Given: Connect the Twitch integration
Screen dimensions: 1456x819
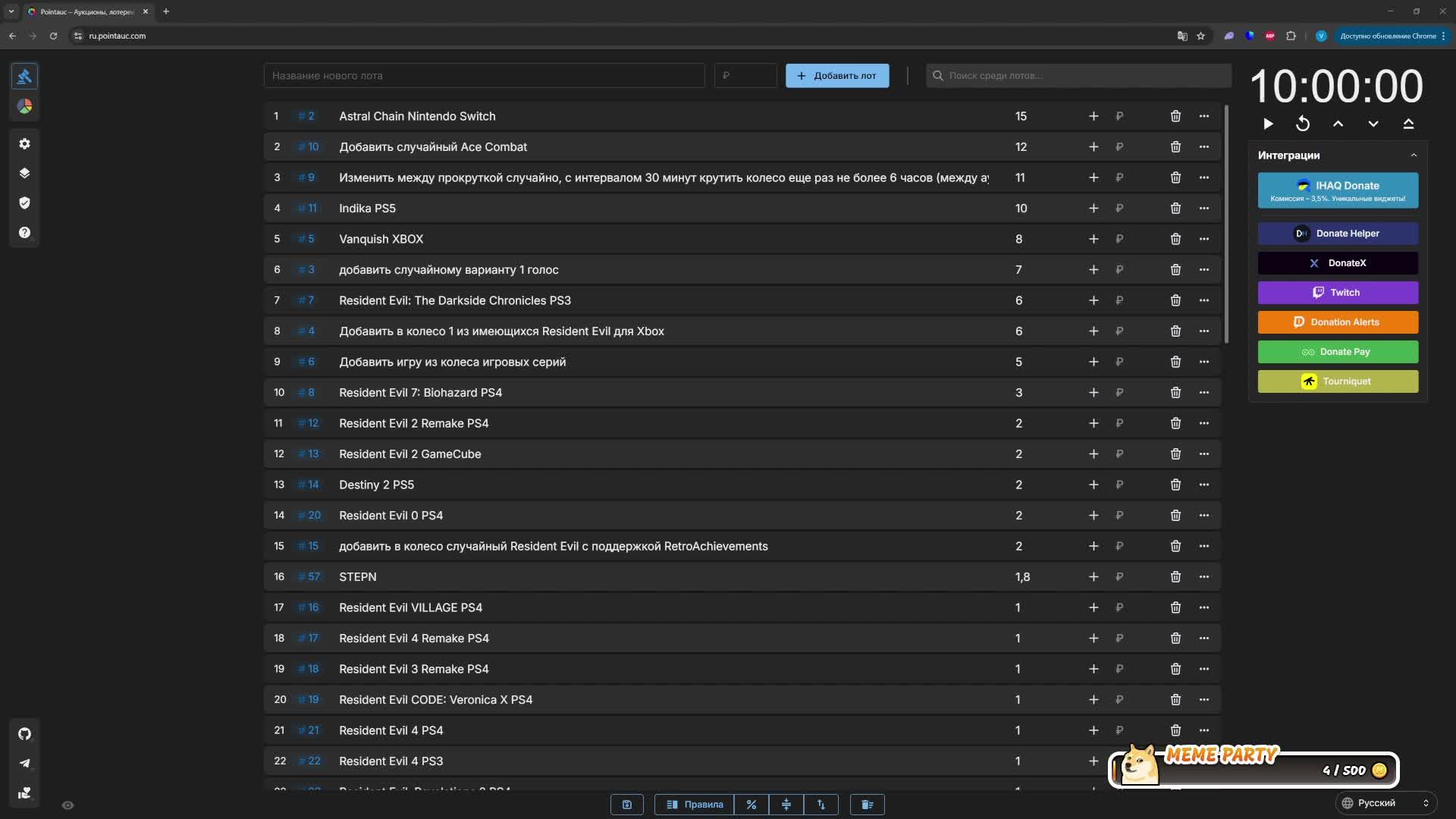Looking at the screenshot, I should point(1338,293).
